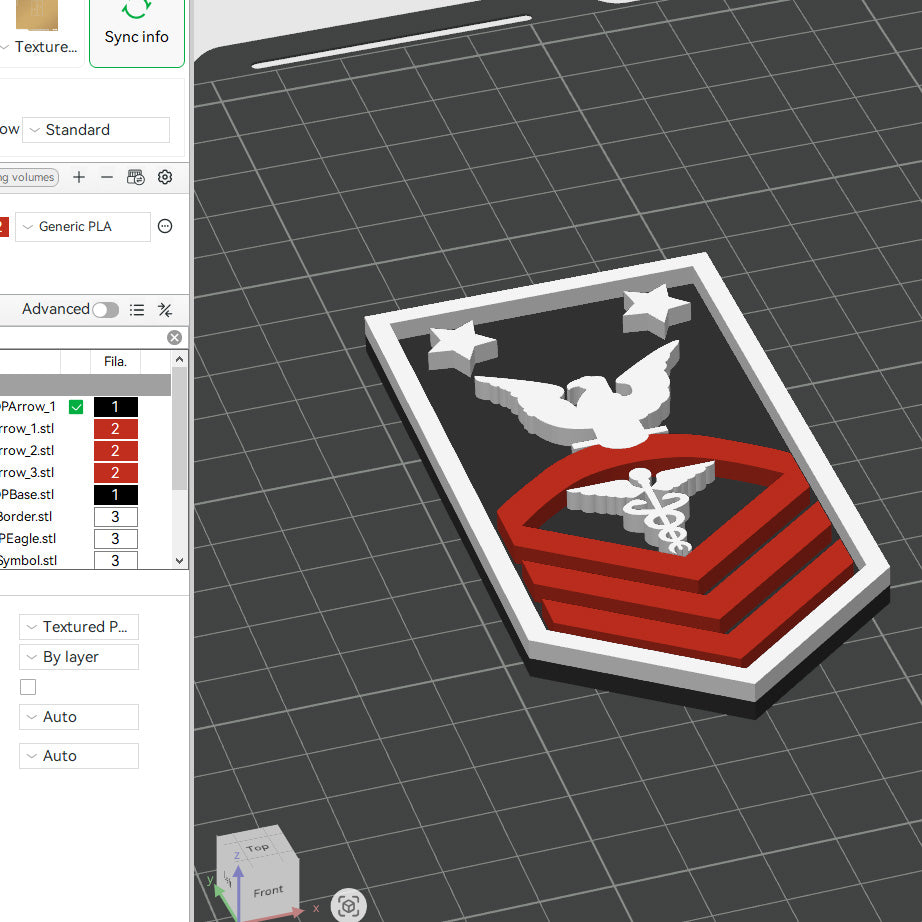Change filament 2 of rrow_2.stl
The height and width of the screenshot is (922, 922).
tap(116, 451)
